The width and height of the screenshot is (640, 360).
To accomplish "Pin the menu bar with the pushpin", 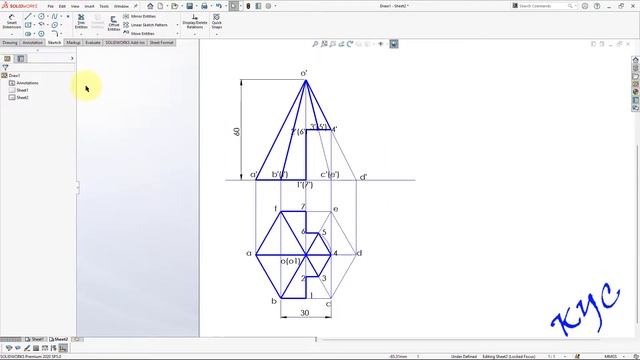I will tap(136, 6).
